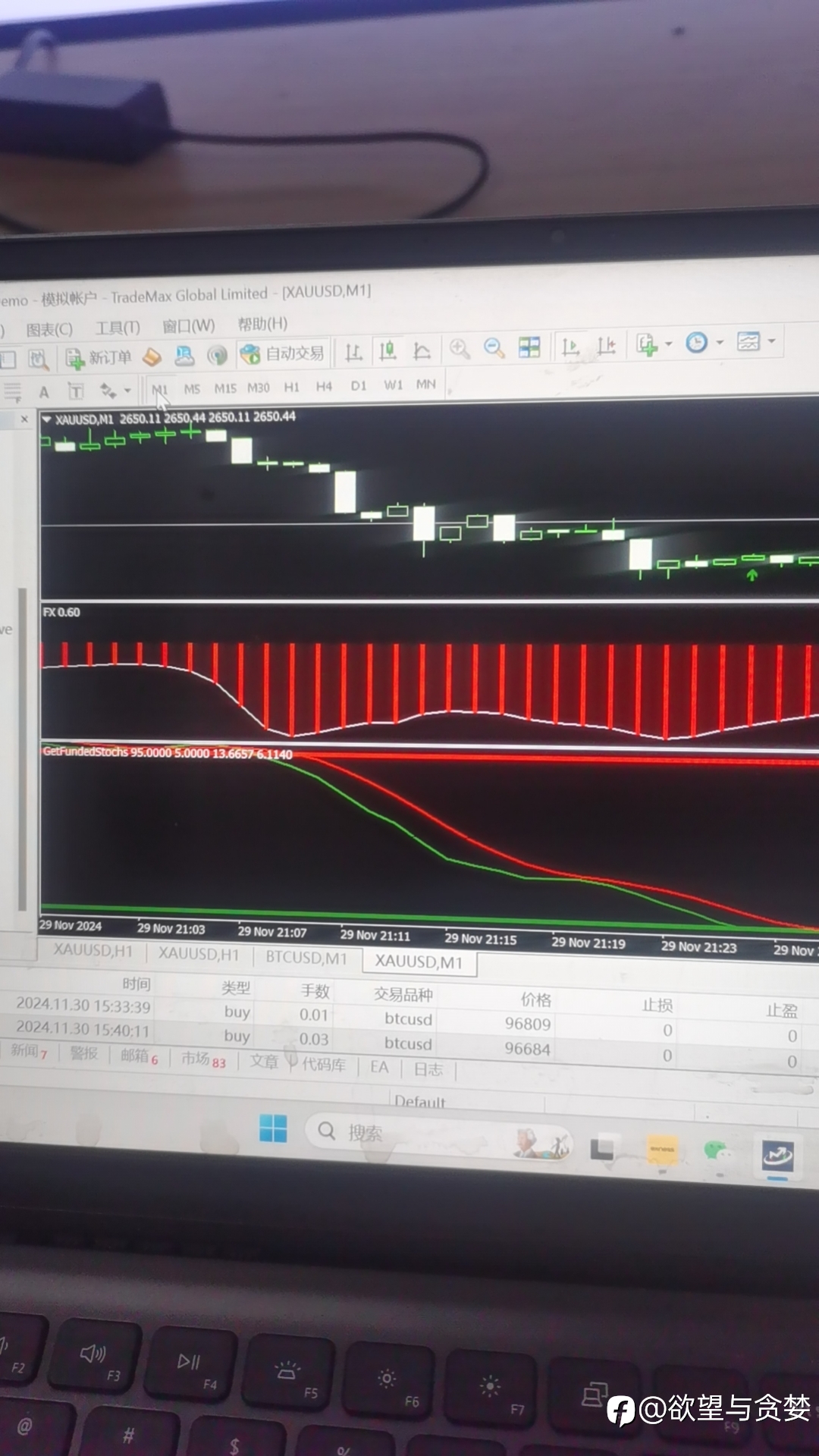
Task: Expand the templates dropdown arrow
Action: coord(772,341)
